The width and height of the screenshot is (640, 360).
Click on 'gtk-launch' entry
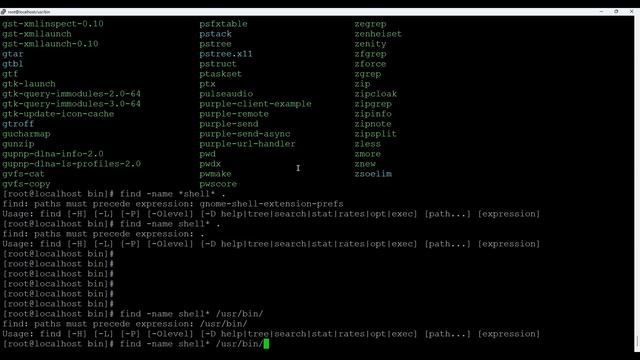pos(29,84)
